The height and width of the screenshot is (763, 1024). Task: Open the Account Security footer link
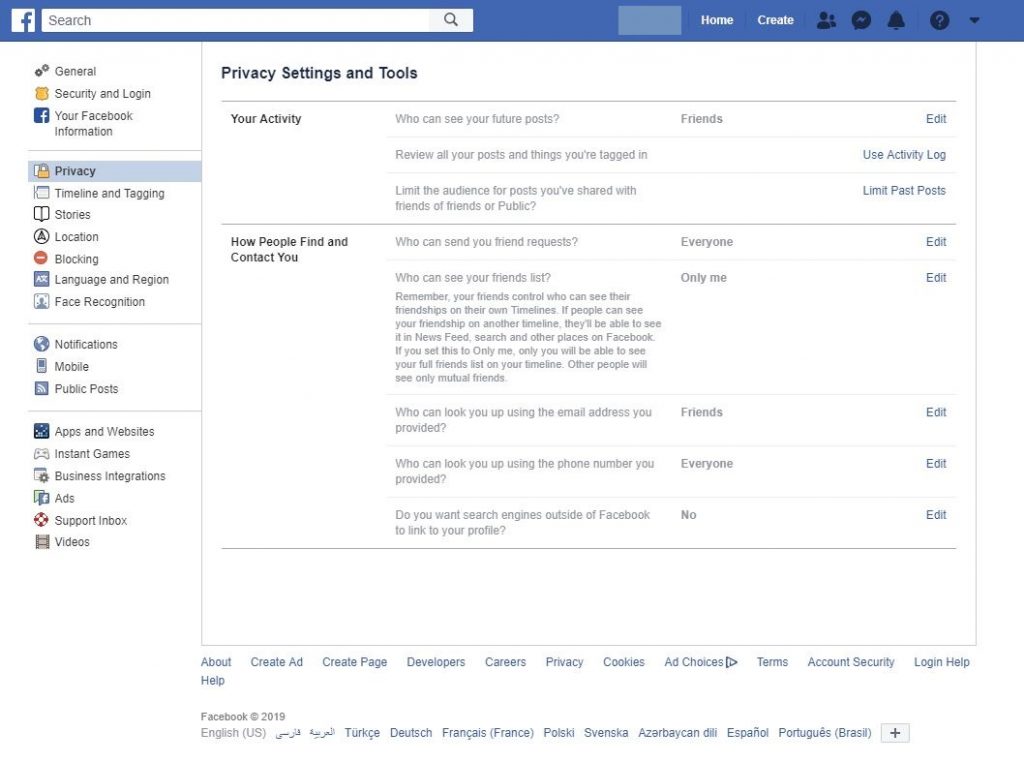coord(851,662)
